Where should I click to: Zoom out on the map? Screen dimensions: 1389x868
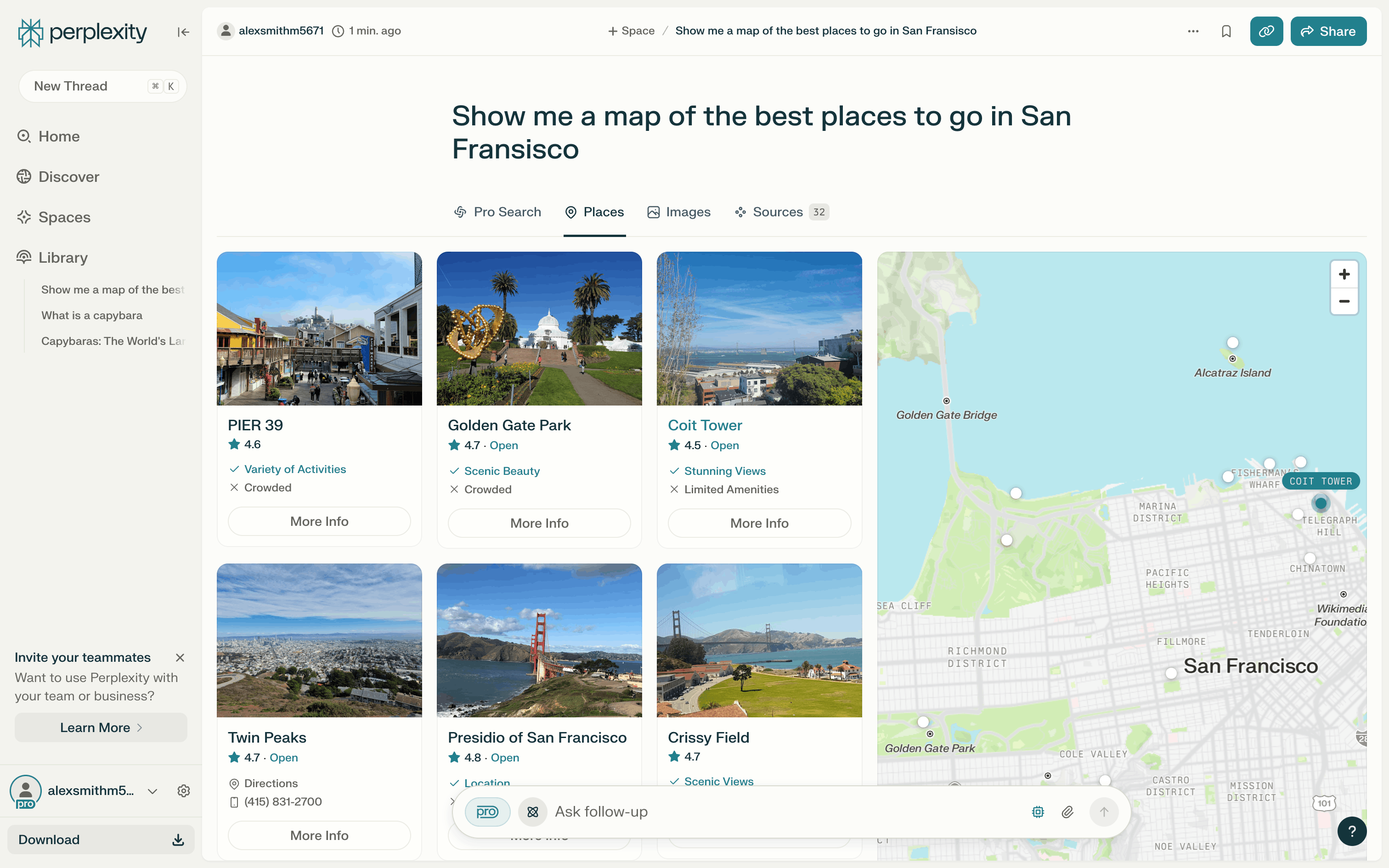pos(1344,301)
